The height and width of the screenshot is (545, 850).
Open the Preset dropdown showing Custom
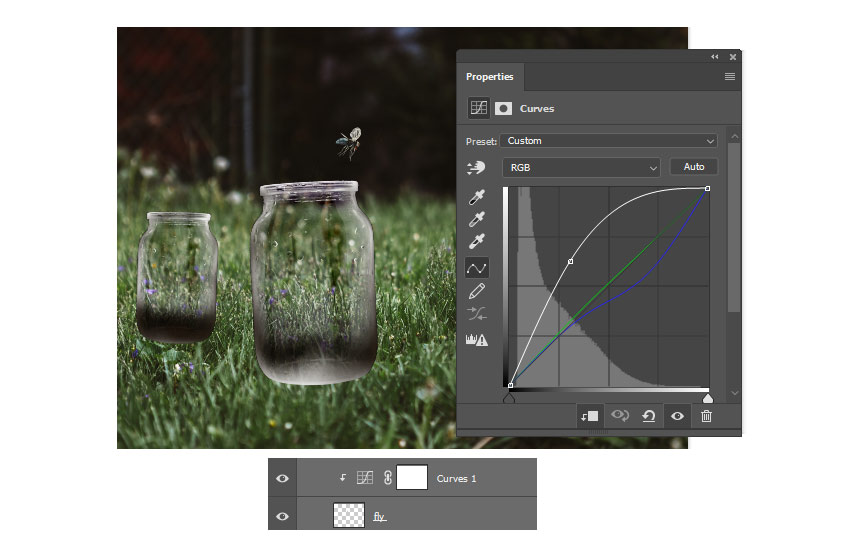(x=609, y=141)
